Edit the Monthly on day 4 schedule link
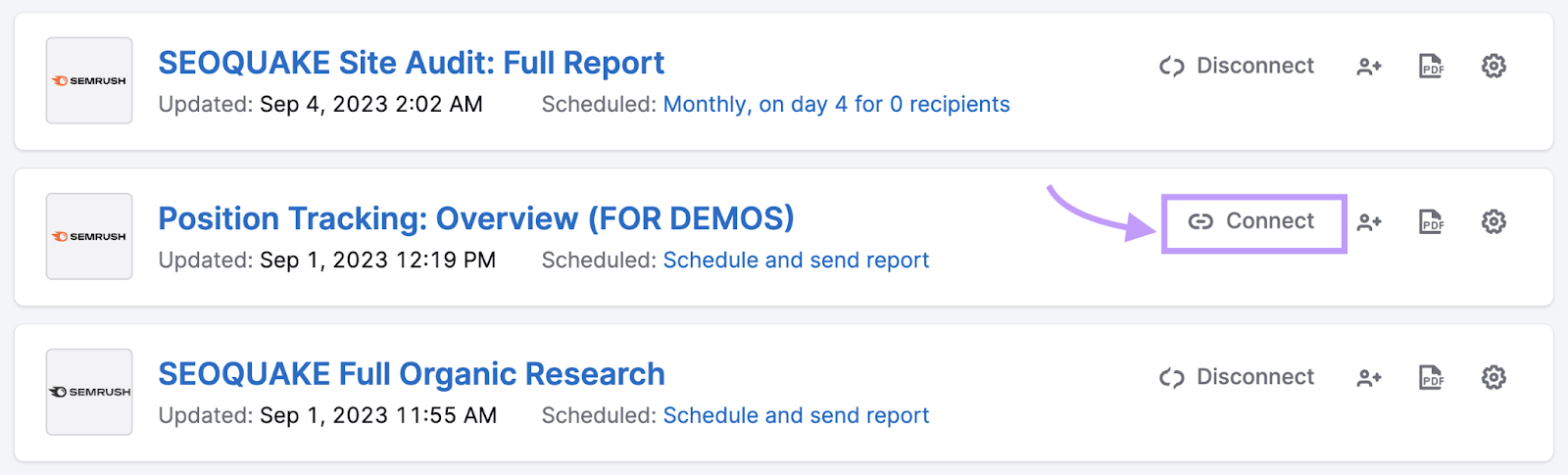The image size is (1568, 475). tap(836, 104)
